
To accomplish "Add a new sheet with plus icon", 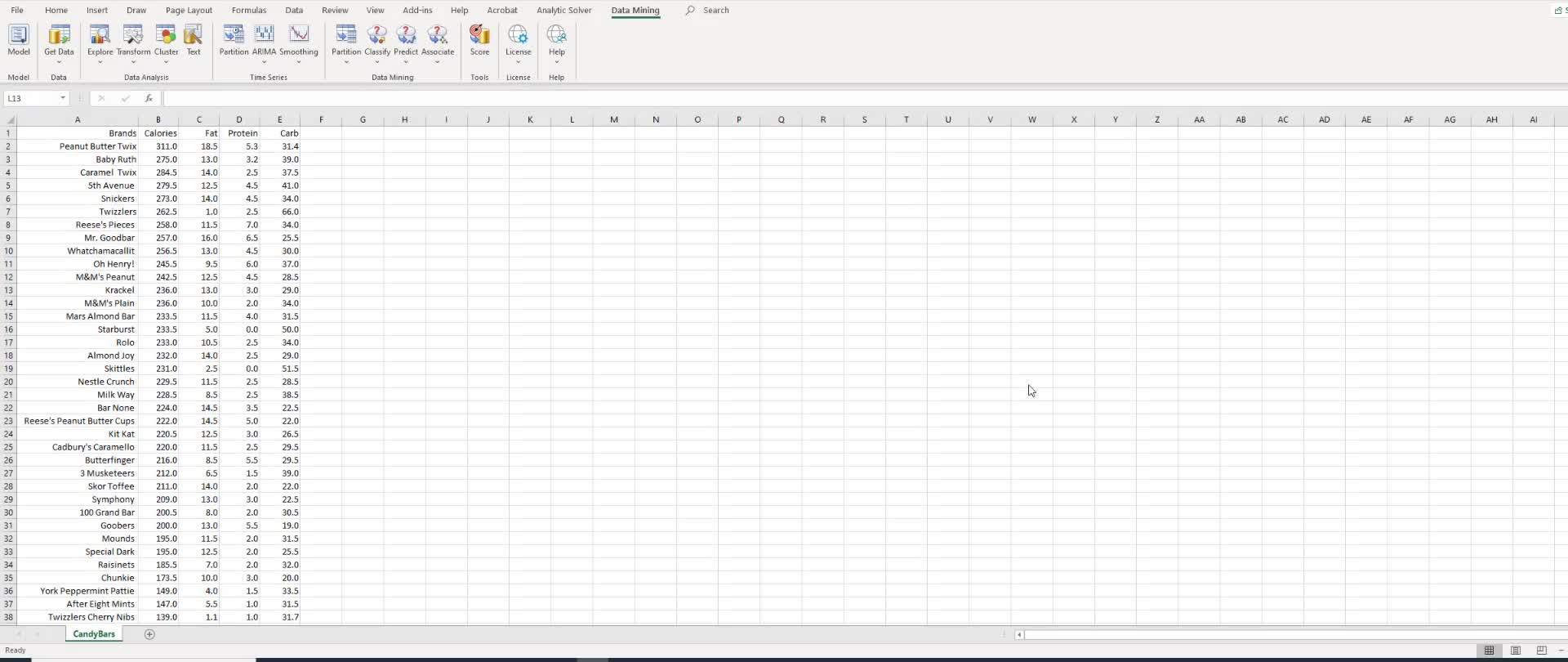I will coord(149,634).
